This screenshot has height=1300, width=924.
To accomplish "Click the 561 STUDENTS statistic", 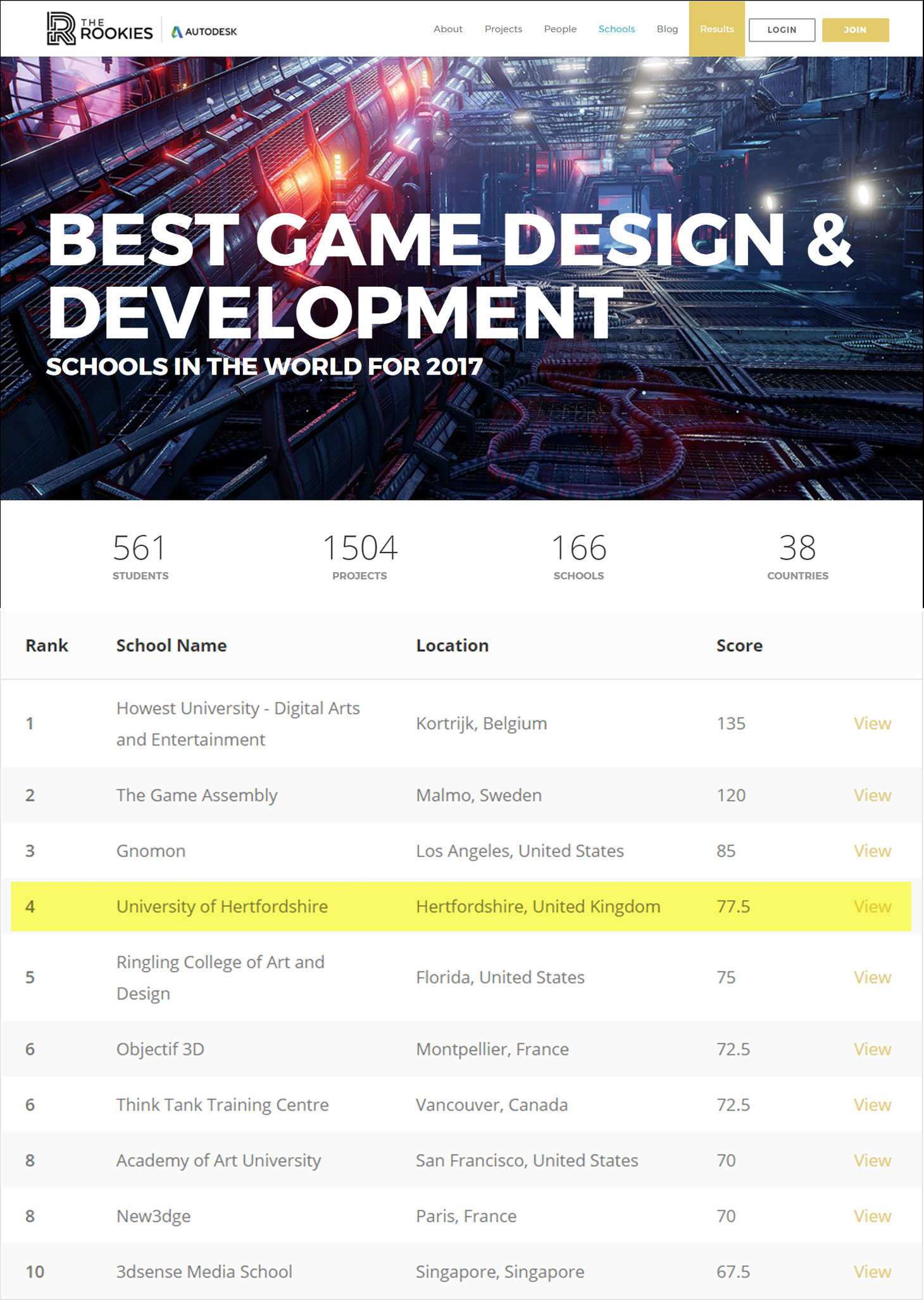I will [140, 556].
